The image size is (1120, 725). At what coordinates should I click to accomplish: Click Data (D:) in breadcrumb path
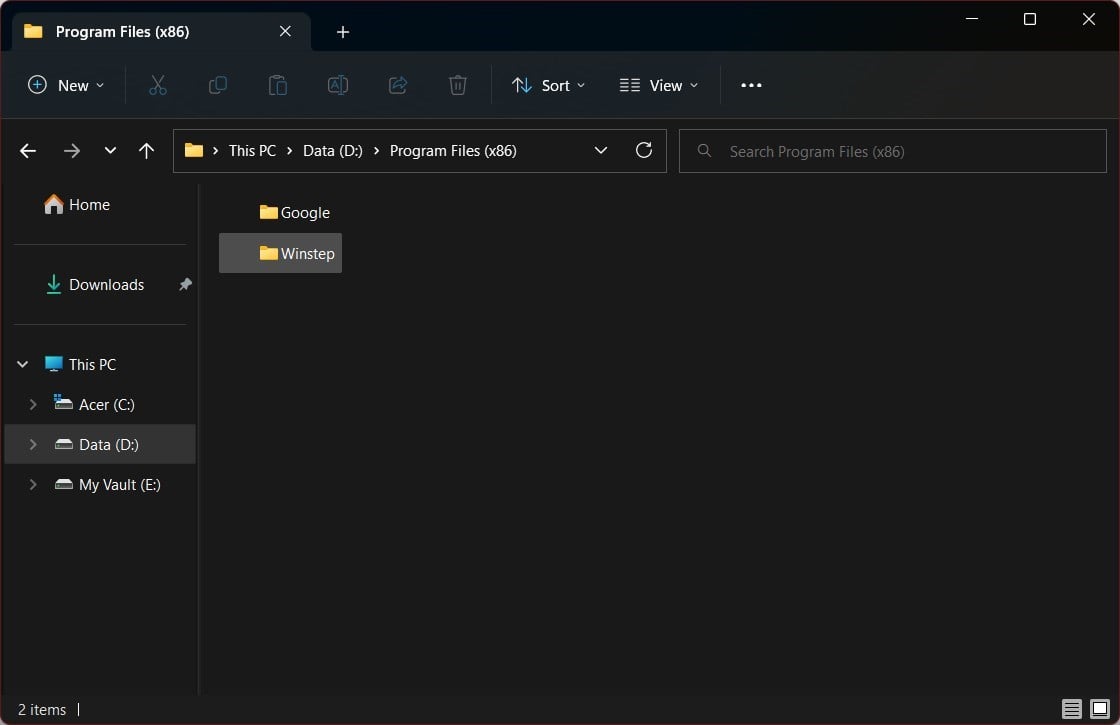coord(333,151)
